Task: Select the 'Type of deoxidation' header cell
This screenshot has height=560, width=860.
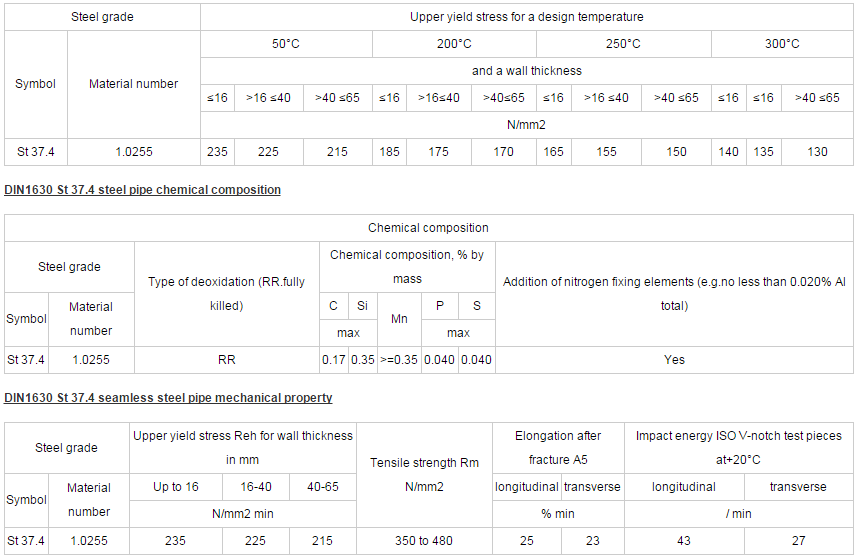Action: [x=226, y=293]
